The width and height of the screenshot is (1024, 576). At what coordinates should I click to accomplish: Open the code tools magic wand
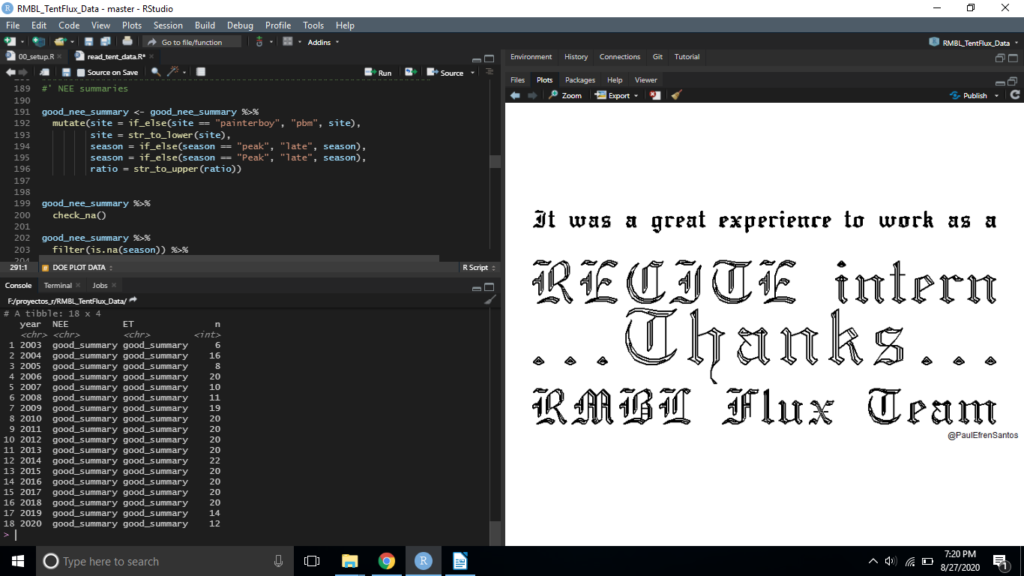(x=173, y=72)
